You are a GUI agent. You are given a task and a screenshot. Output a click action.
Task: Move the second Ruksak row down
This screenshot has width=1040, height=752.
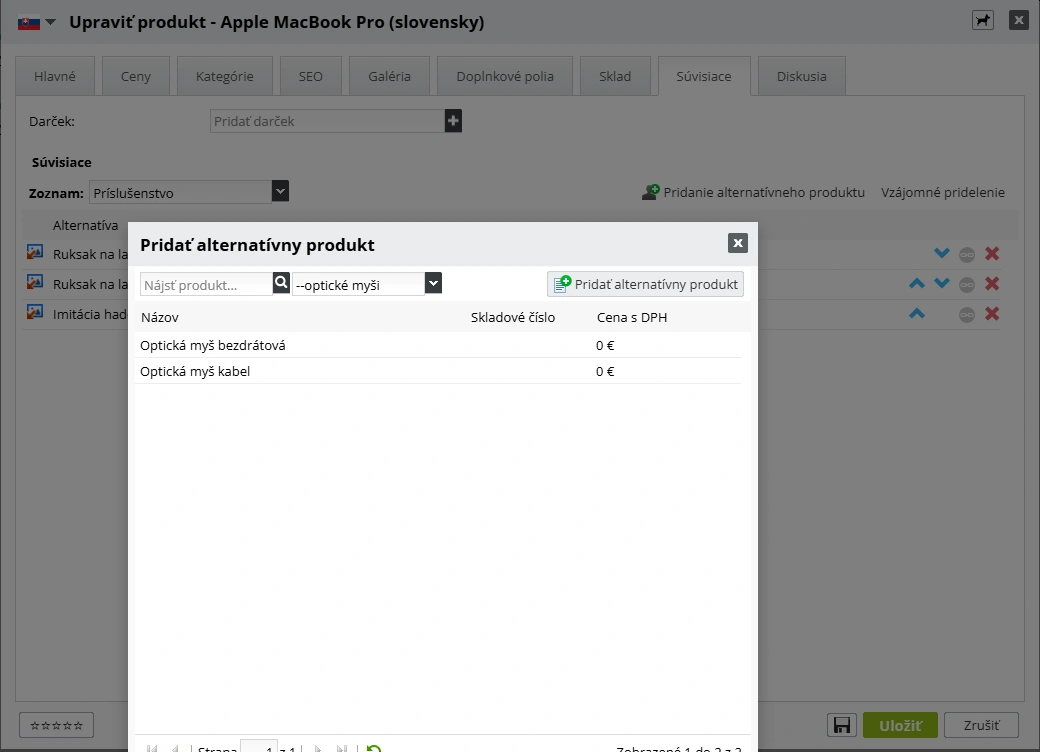(941, 284)
